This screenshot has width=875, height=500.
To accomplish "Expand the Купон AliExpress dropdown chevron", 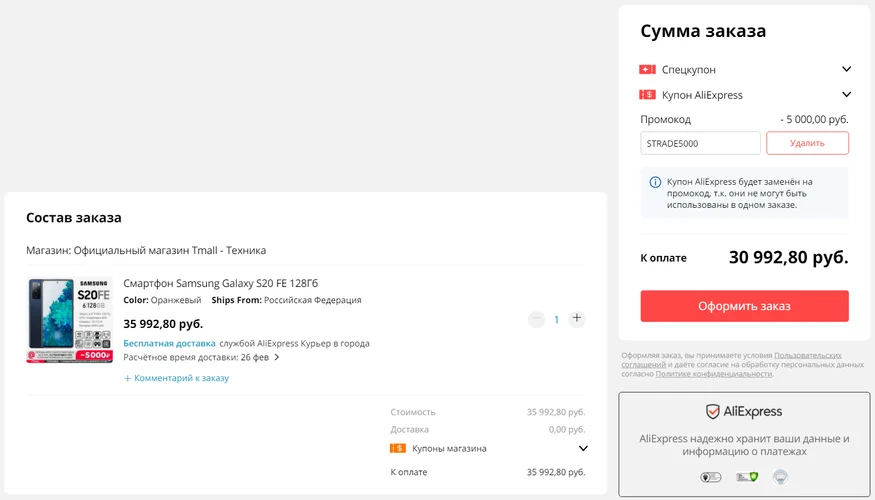I will click(847, 94).
